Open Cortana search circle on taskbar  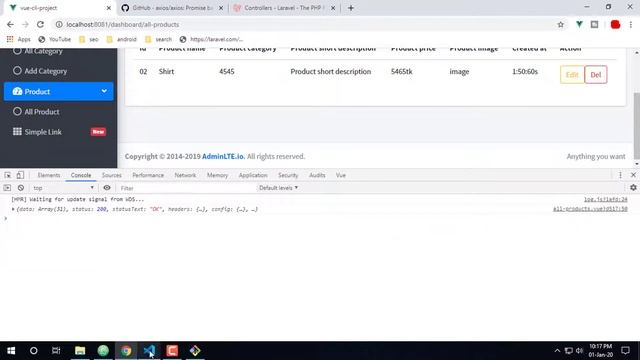click(x=33, y=351)
